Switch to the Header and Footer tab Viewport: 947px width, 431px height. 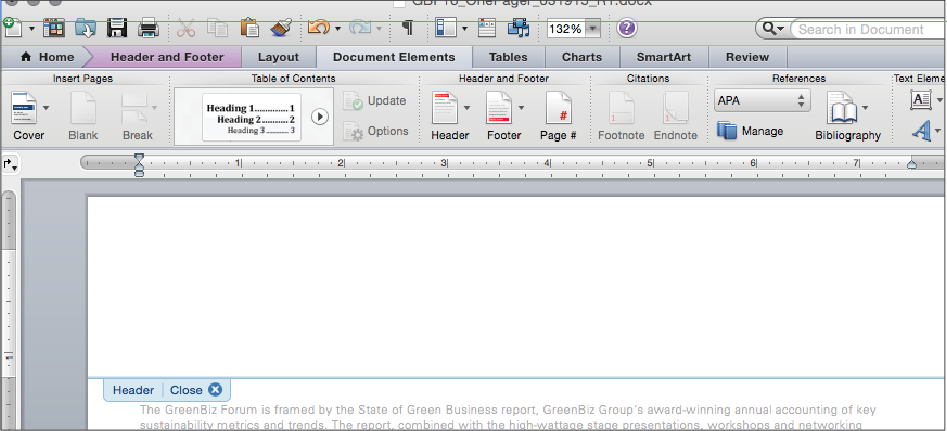pos(167,57)
